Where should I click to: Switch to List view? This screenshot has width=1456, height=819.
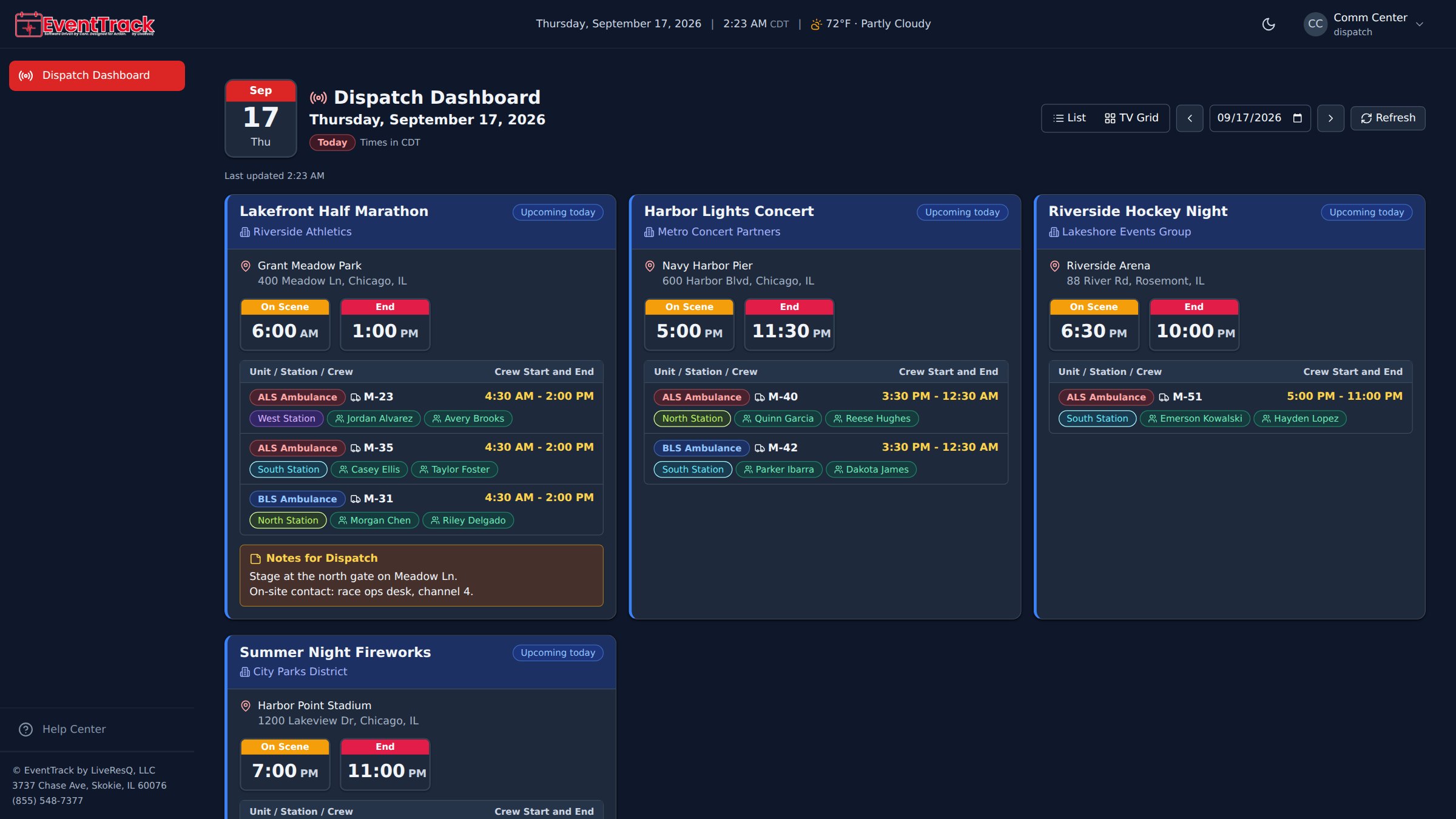coord(1070,118)
